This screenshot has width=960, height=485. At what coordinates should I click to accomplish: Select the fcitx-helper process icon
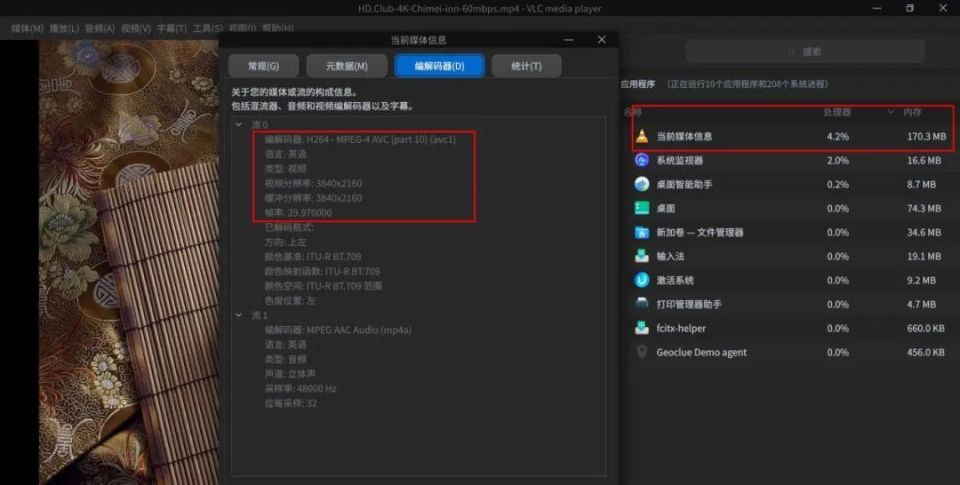(642, 328)
